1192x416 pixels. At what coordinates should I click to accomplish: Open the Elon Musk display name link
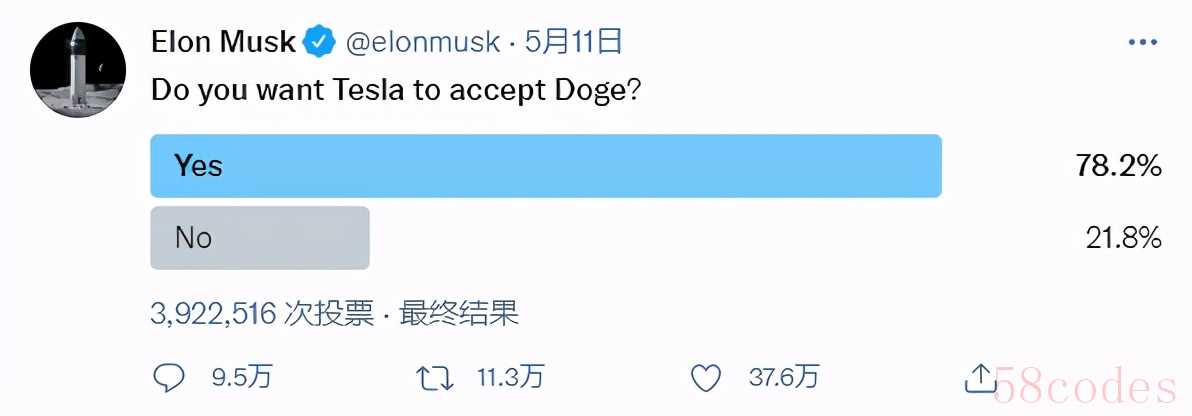click(224, 43)
